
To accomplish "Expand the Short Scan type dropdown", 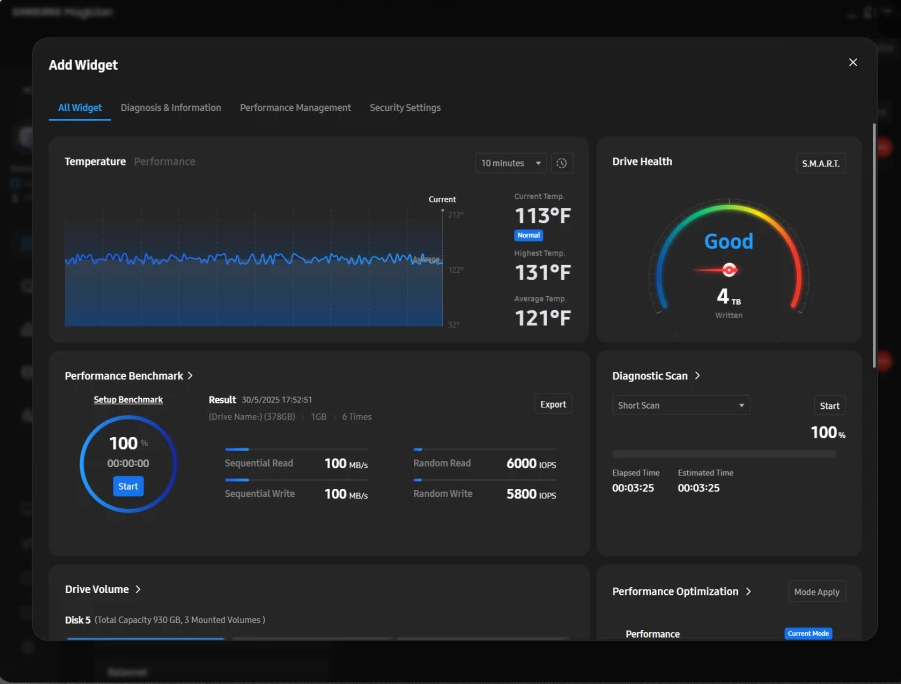I will [x=681, y=405].
